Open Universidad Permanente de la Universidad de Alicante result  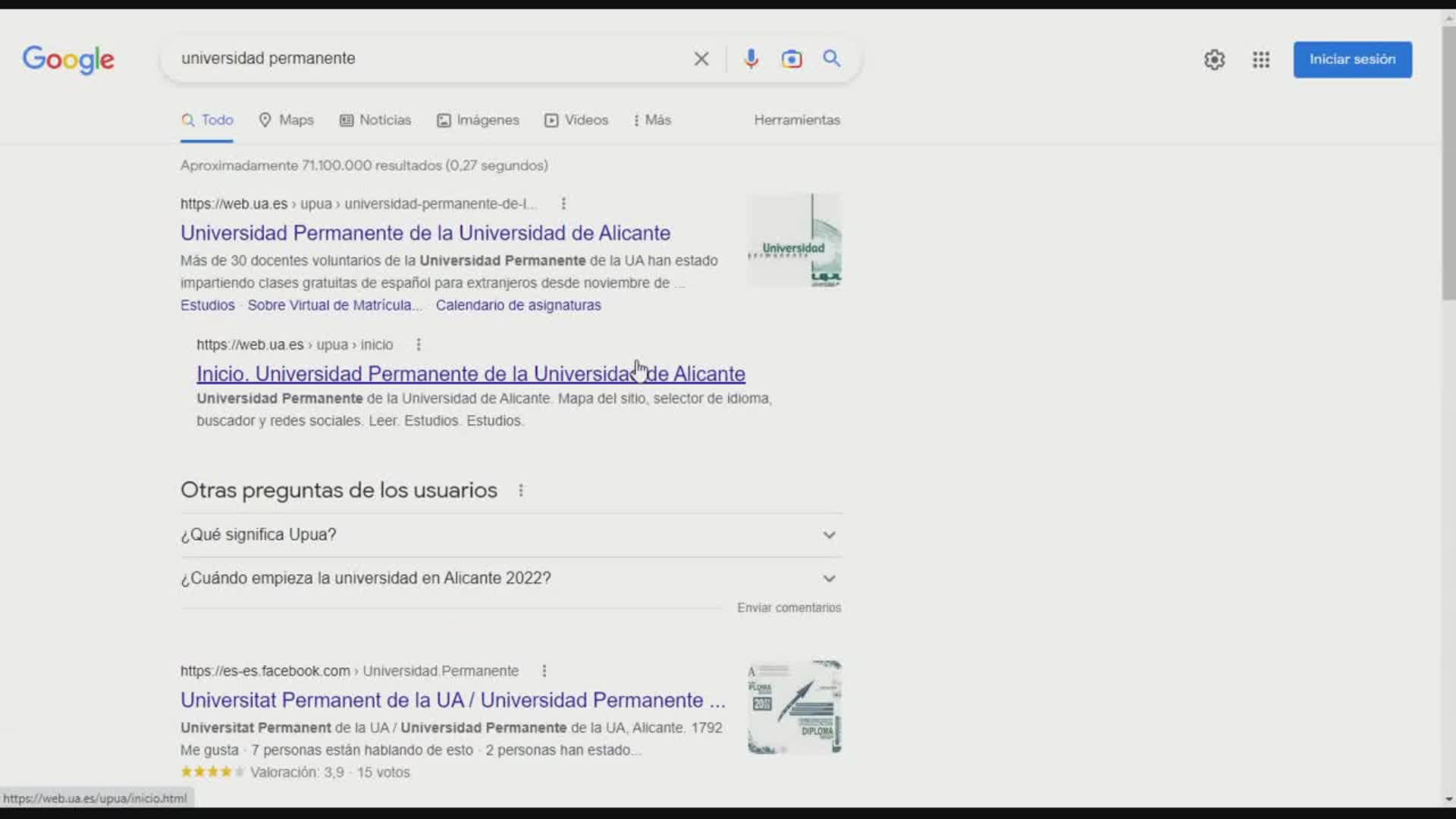point(425,233)
